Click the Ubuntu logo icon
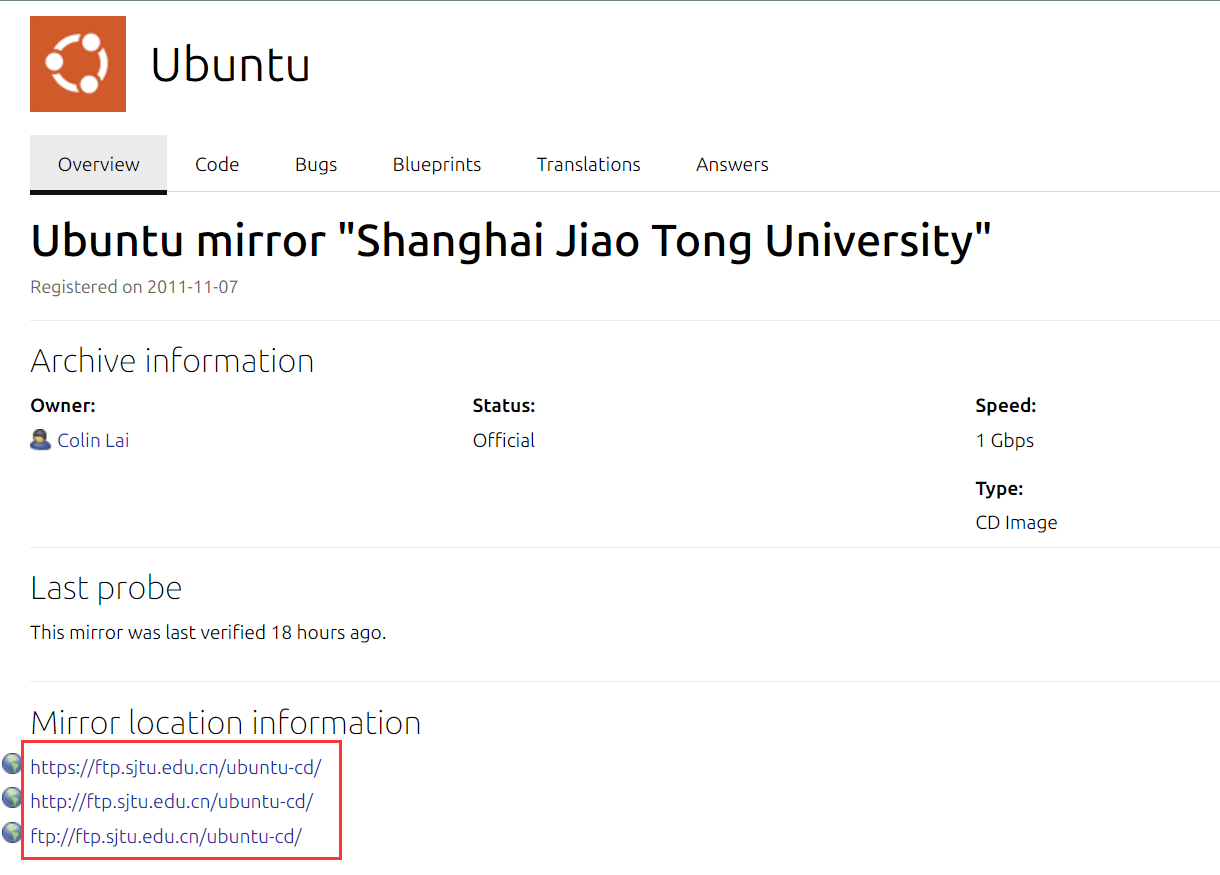 78,64
